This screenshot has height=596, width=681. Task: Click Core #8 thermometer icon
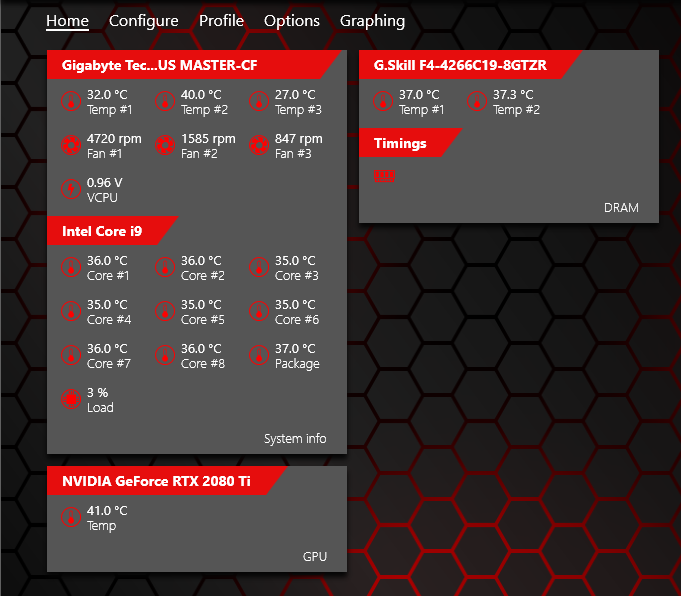pyautogui.click(x=165, y=355)
